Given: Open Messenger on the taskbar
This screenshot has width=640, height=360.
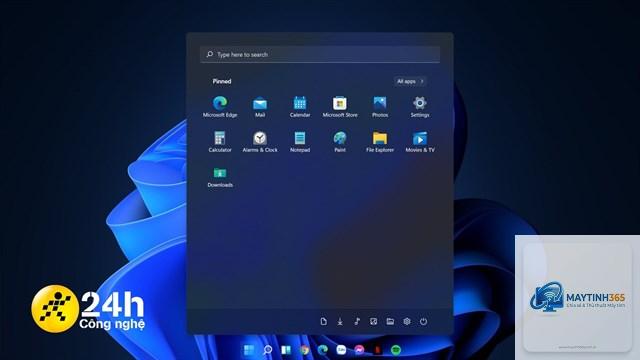Looking at the screenshot, I should pyautogui.click(x=359, y=350).
